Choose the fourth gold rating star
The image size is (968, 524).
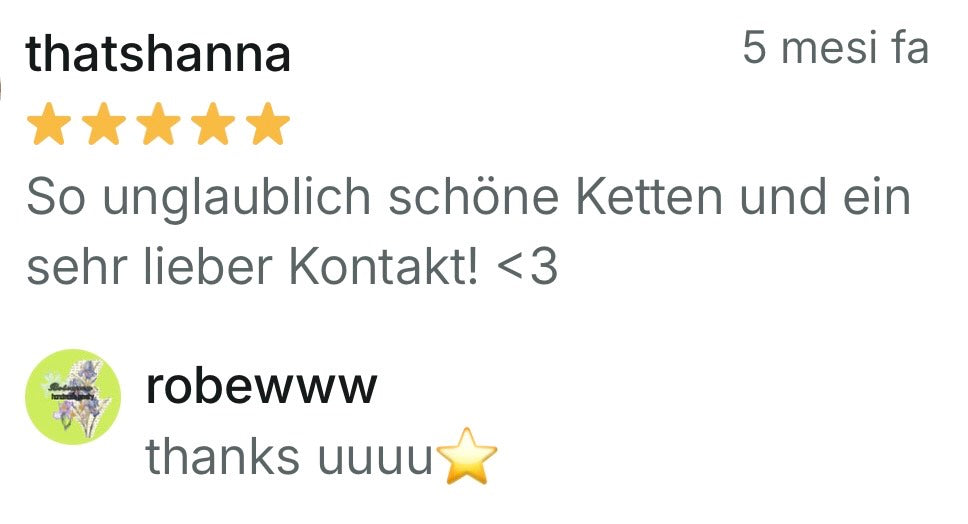point(213,123)
